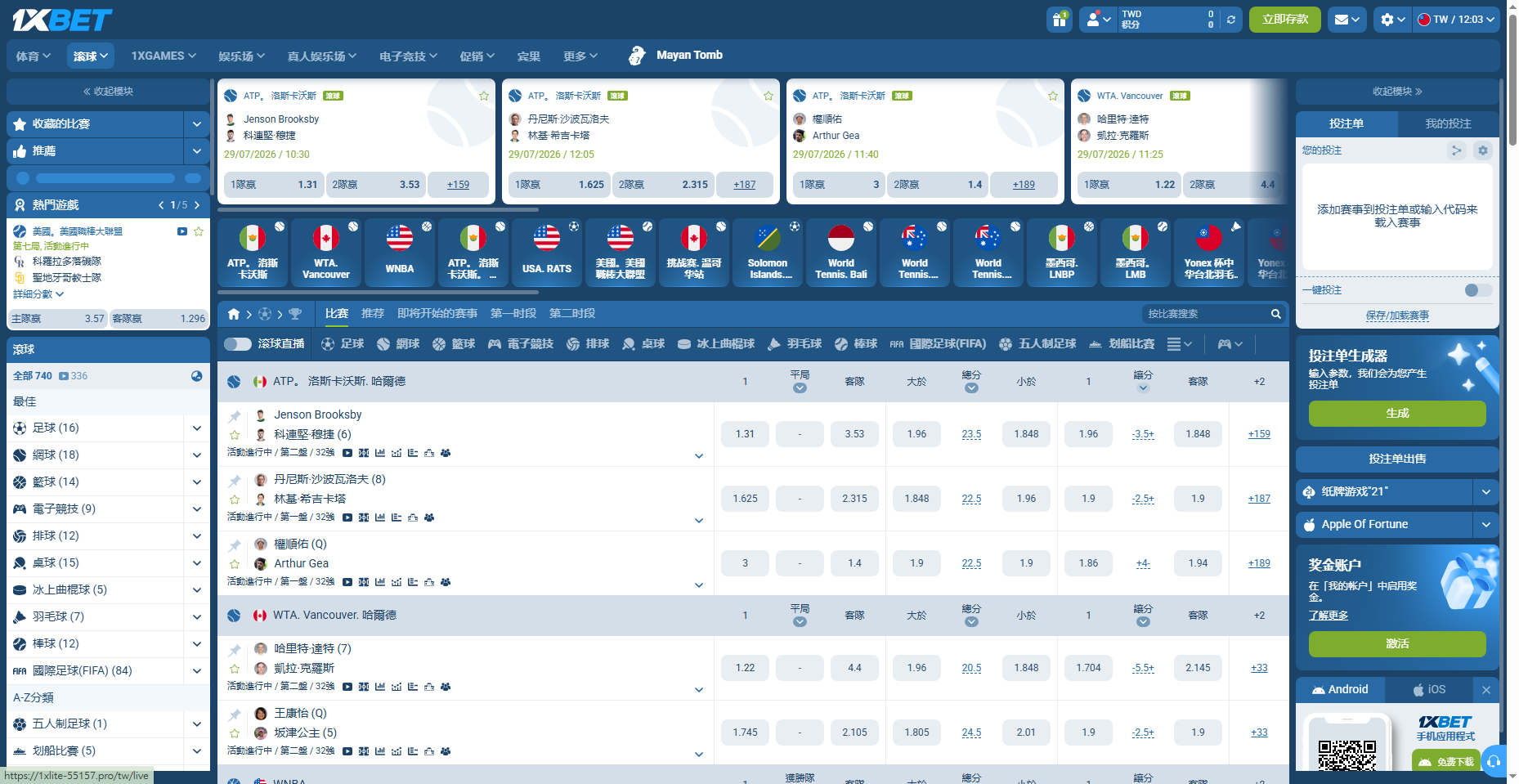Collapse the left panel via 收起模块
This screenshot has height=784, width=1519.
(x=108, y=92)
